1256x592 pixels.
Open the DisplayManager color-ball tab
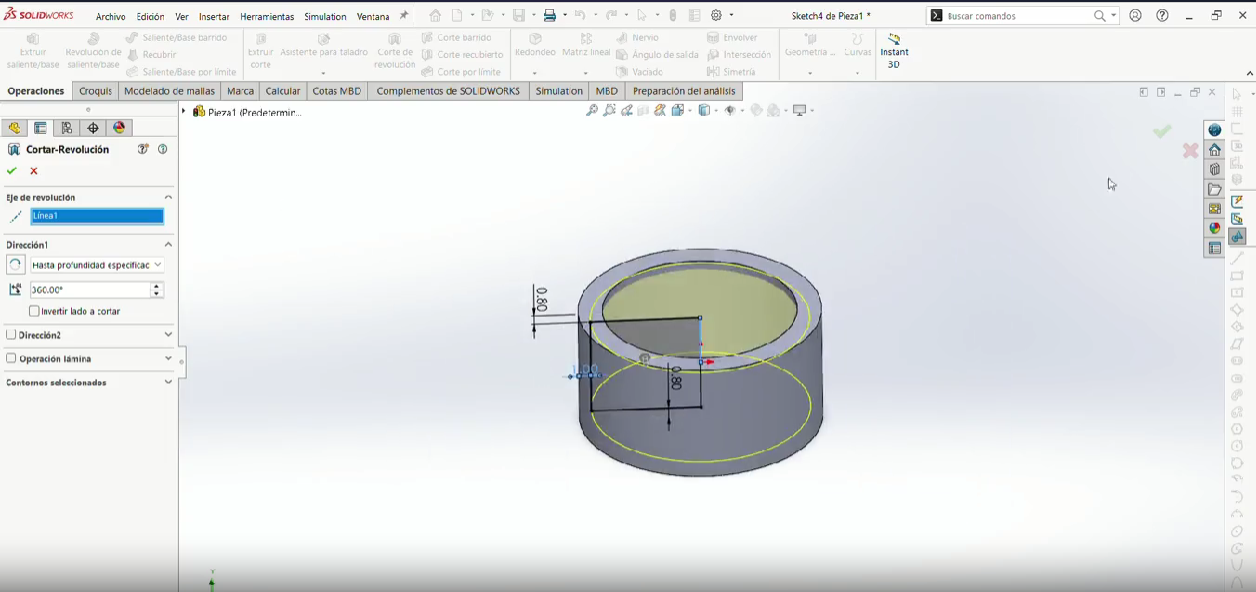click(x=119, y=128)
